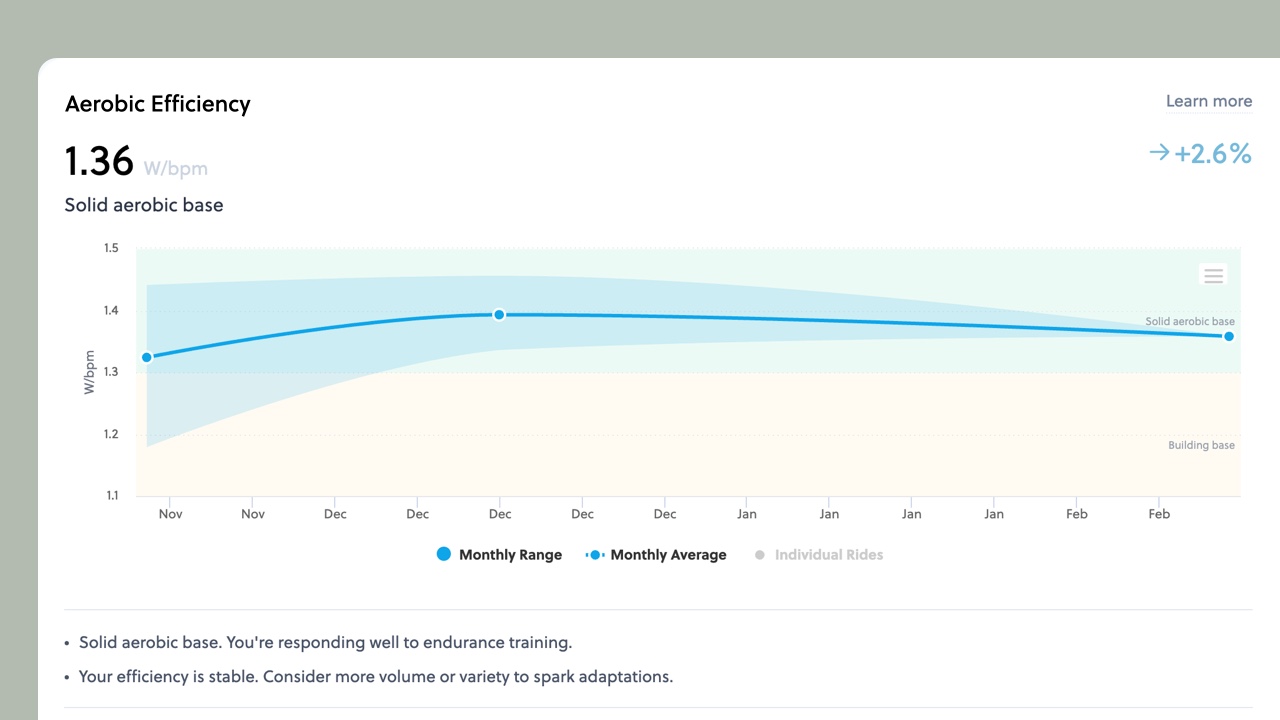Select the Jan label on the x-axis
The height and width of the screenshot is (720, 1280).
point(747,513)
